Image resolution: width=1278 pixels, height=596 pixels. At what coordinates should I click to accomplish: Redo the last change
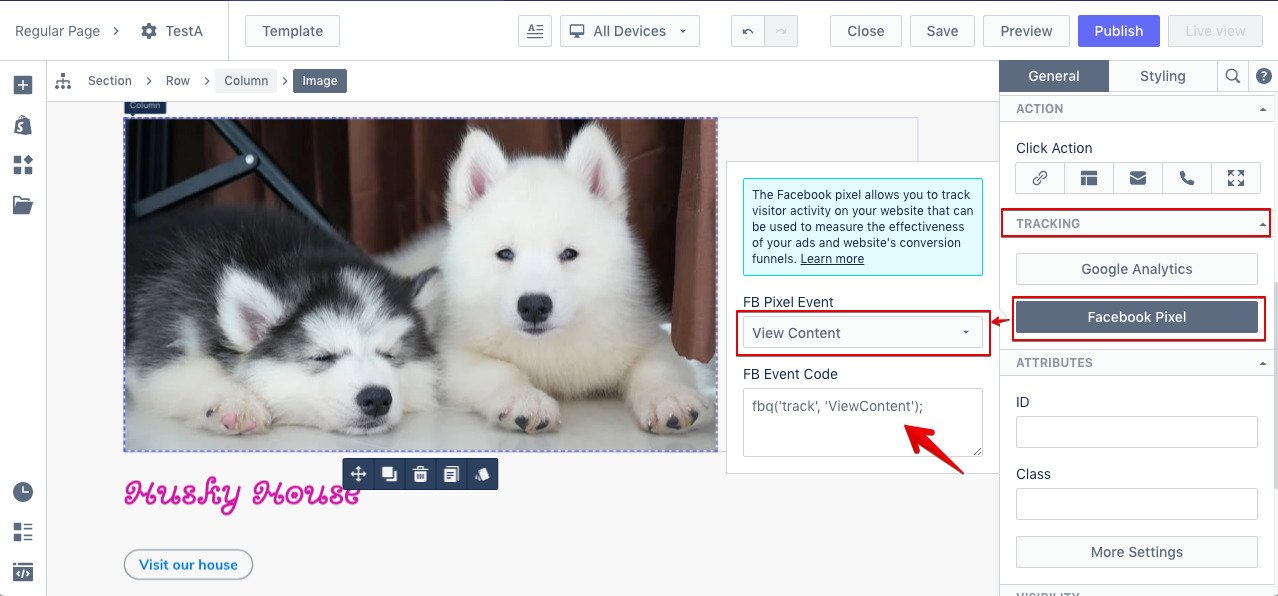coord(781,31)
